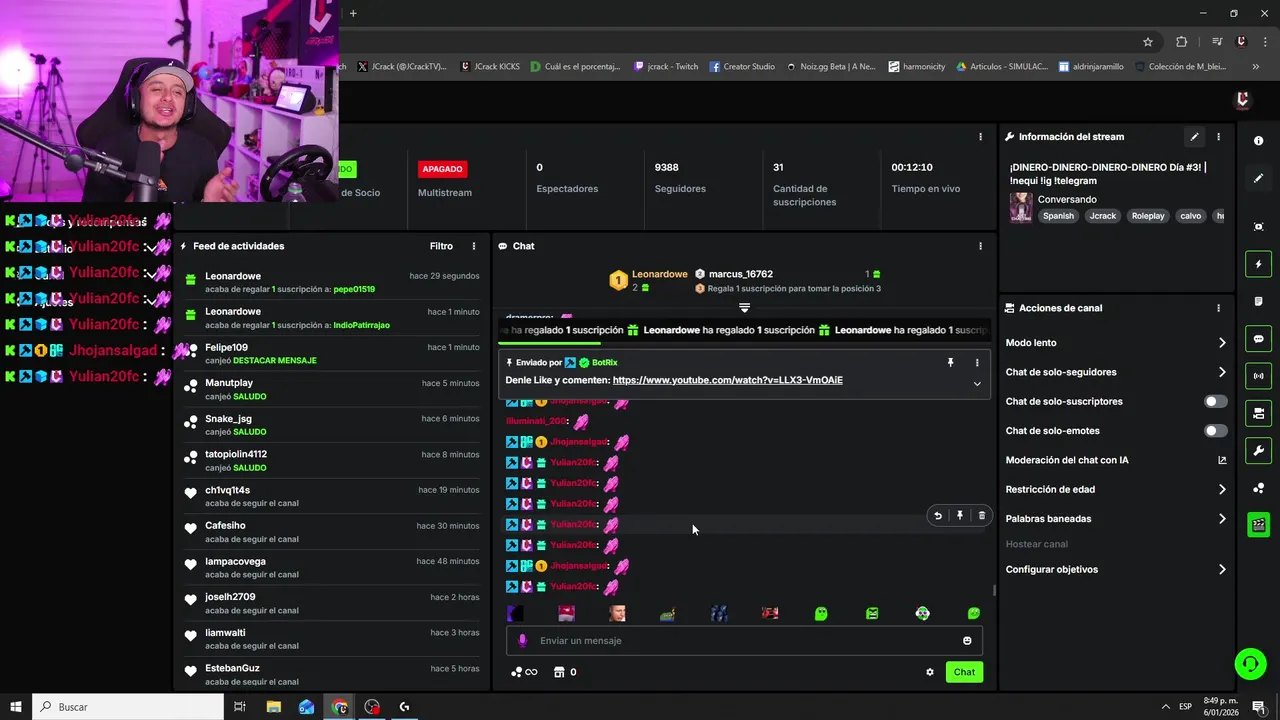Expand Palabras baneadas settings
This screenshot has height=720, width=1280.
coord(1222,519)
